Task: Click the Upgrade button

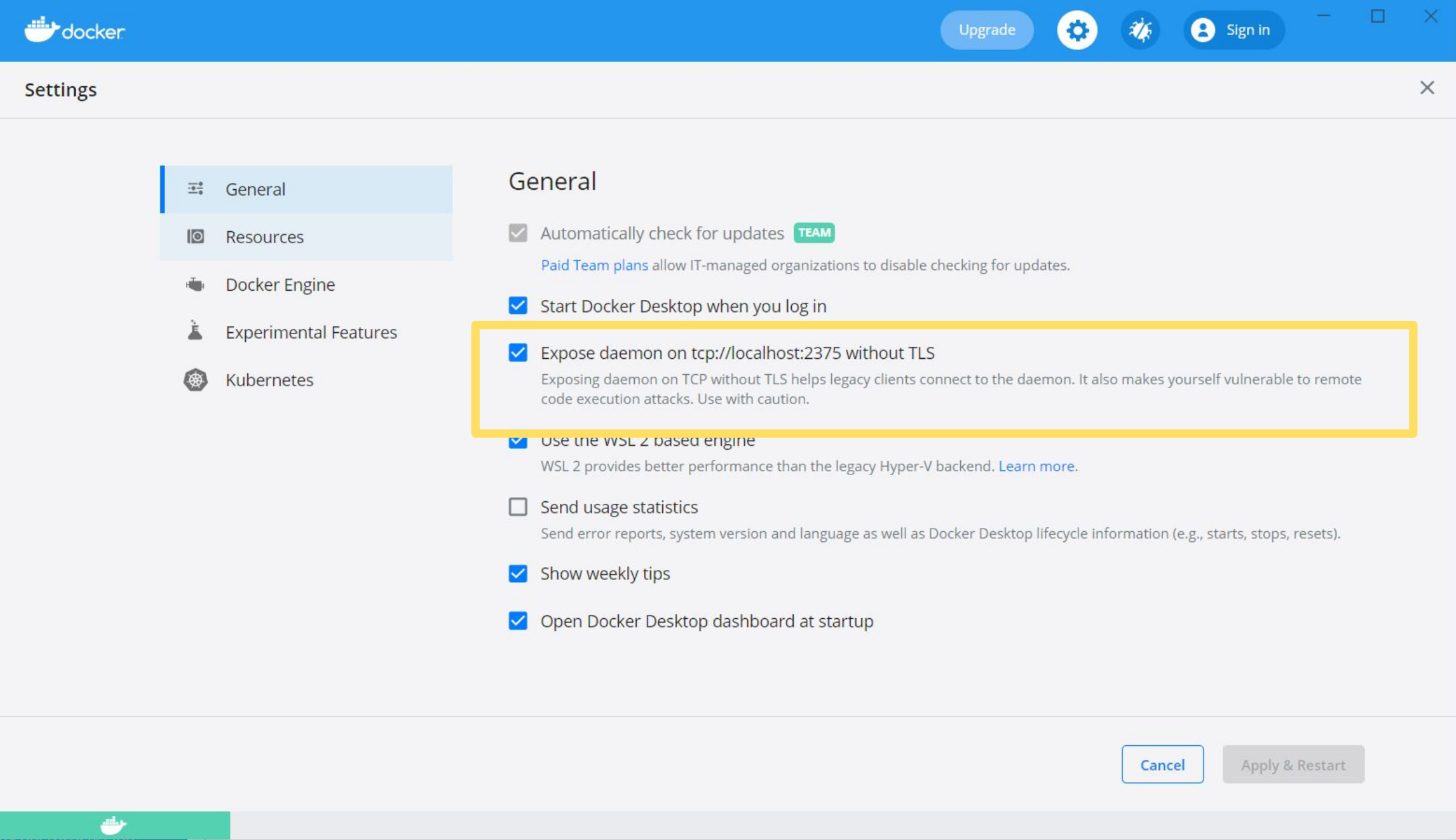Action: click(x=986, y=29)
